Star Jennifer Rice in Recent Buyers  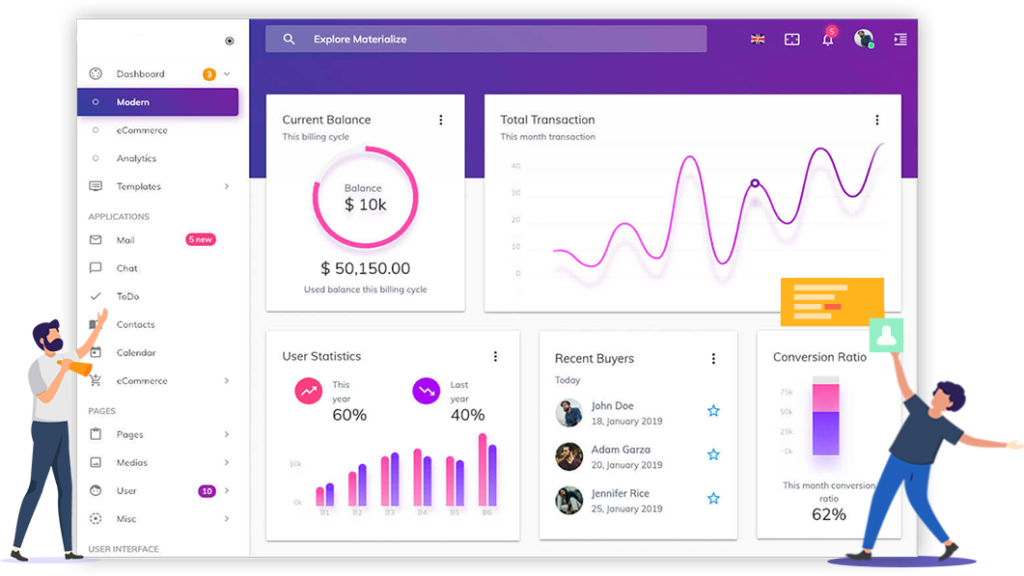point(713,498)
